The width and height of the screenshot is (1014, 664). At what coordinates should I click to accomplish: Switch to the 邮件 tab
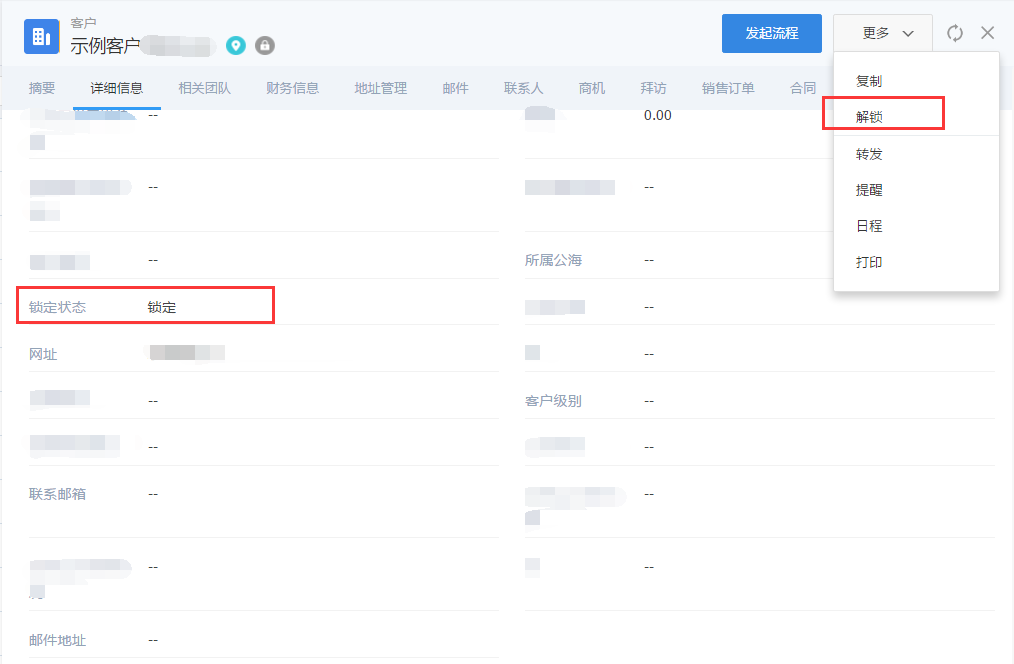[455, 88]
